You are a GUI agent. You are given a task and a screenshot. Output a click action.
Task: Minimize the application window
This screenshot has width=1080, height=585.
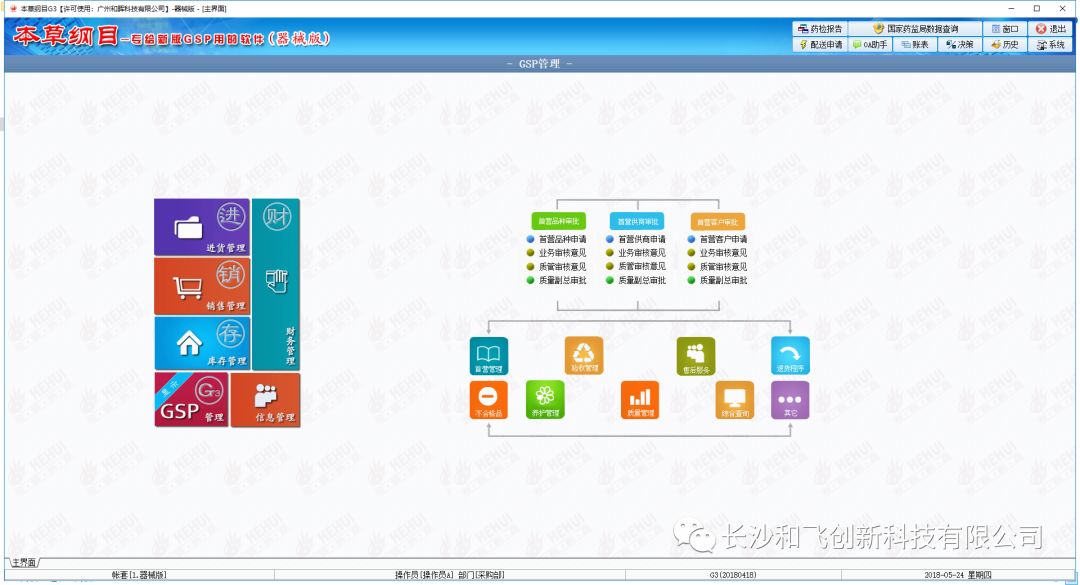pos(1011,8)
